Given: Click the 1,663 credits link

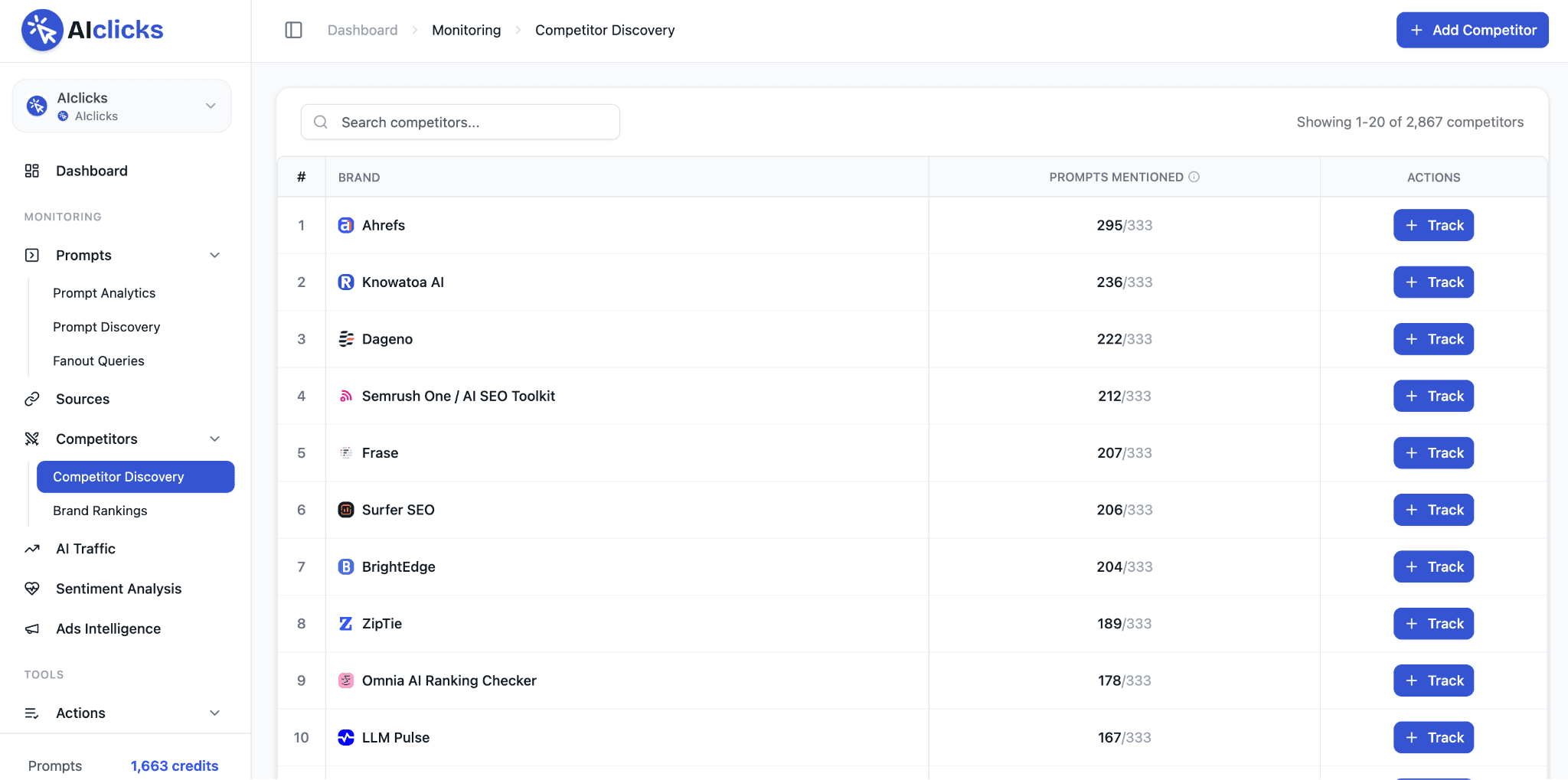Looking at the screenshot, I should 175,765.
